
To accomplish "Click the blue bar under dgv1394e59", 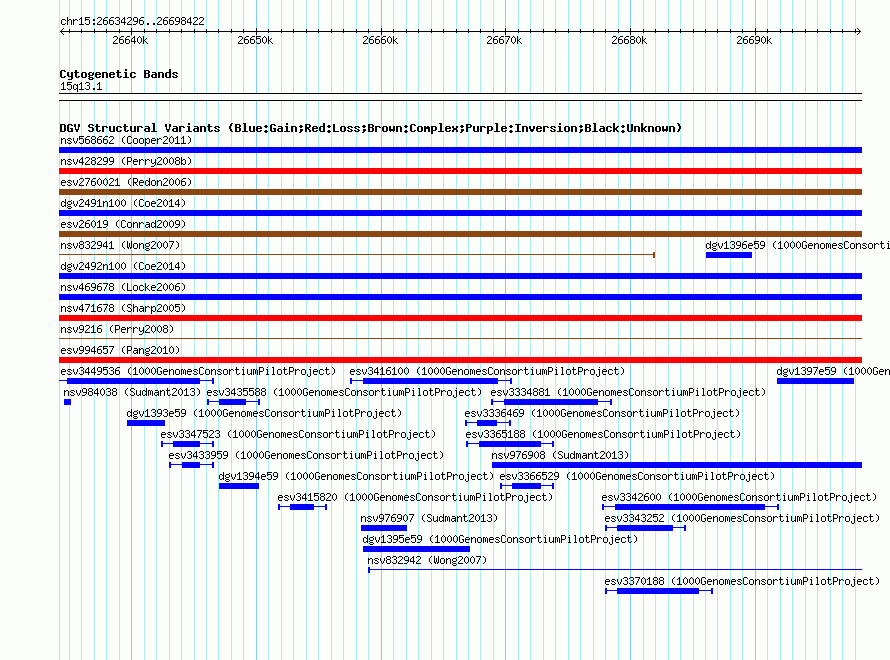I will click(239, 486).
